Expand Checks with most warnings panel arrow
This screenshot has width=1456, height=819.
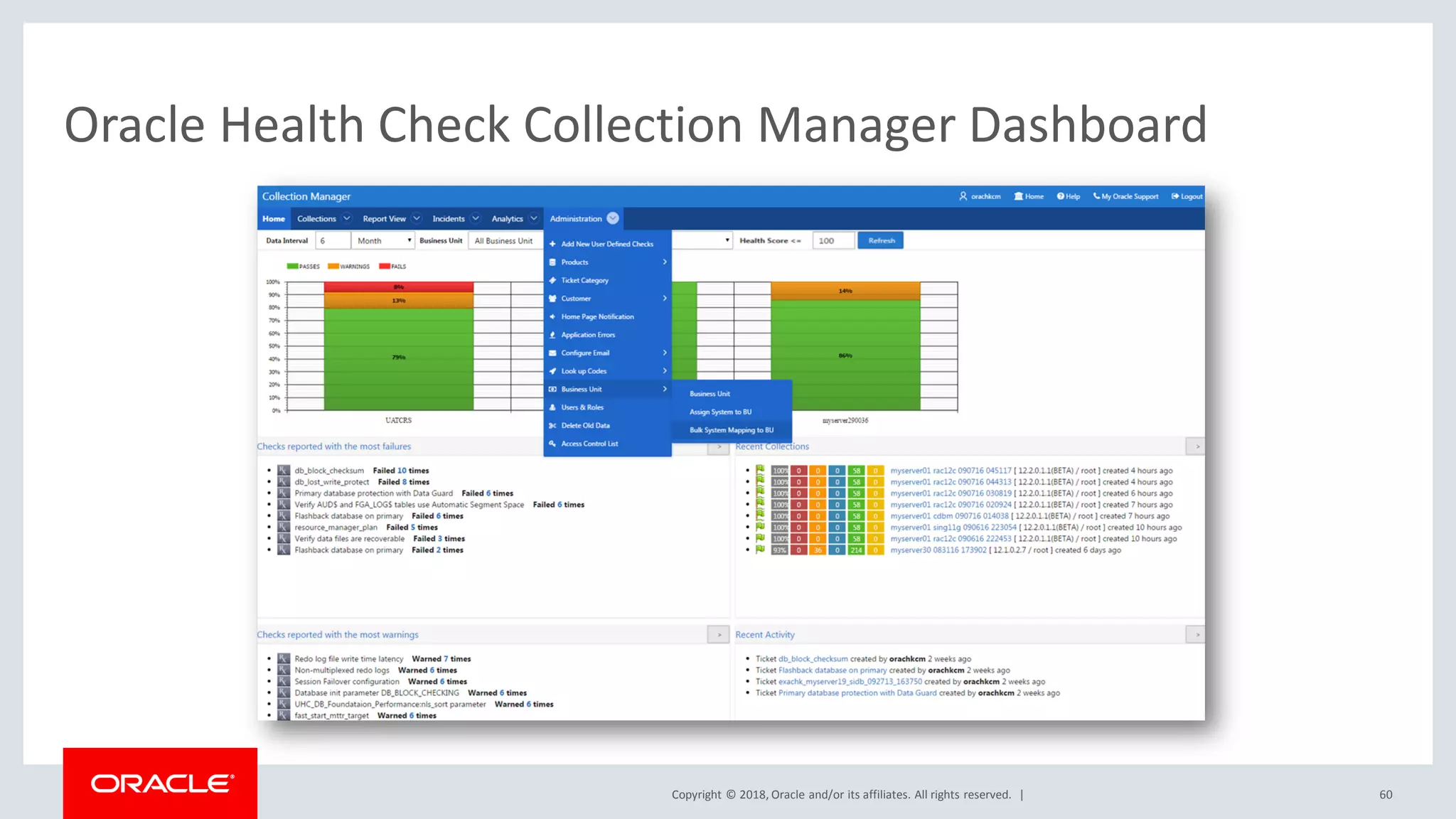pos(719,635)
